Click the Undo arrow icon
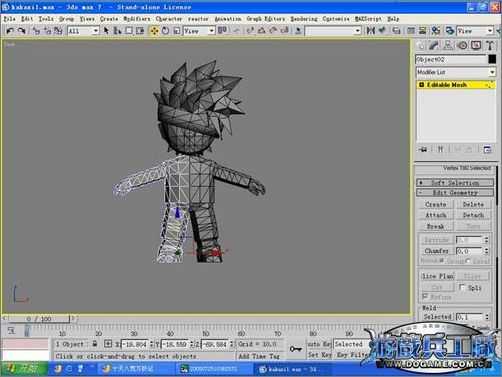Viewport: 502px width, 377px height. click(10, 31)
